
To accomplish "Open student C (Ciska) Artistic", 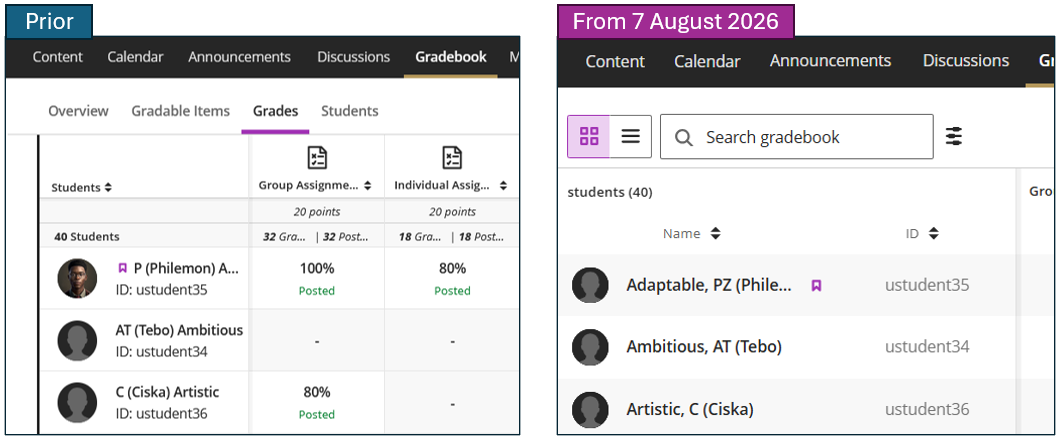I will (167, 392).
